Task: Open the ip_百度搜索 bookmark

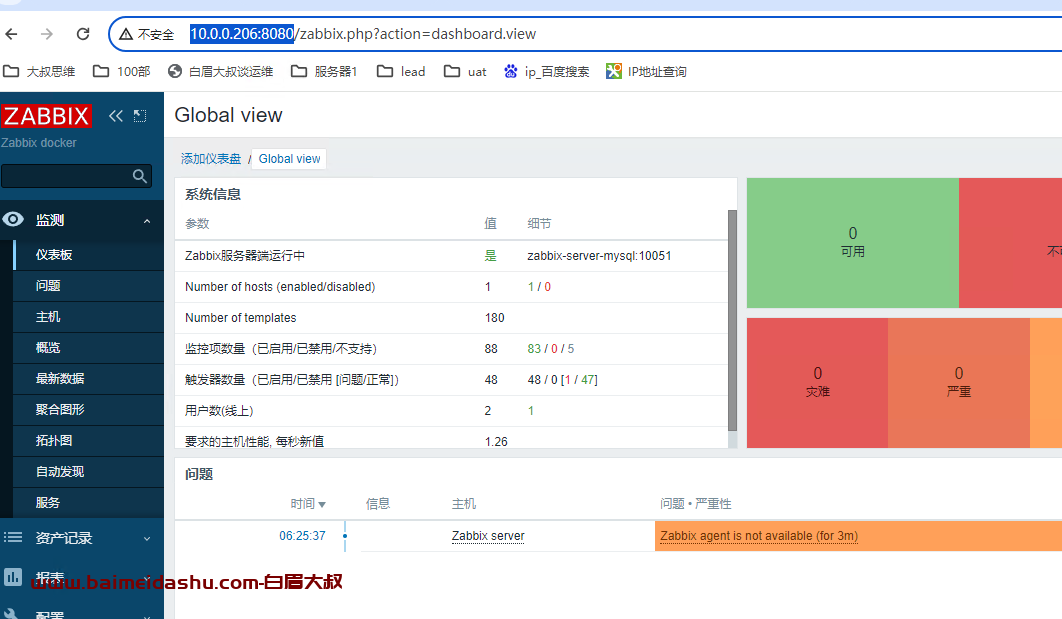Action: point(547,71)
